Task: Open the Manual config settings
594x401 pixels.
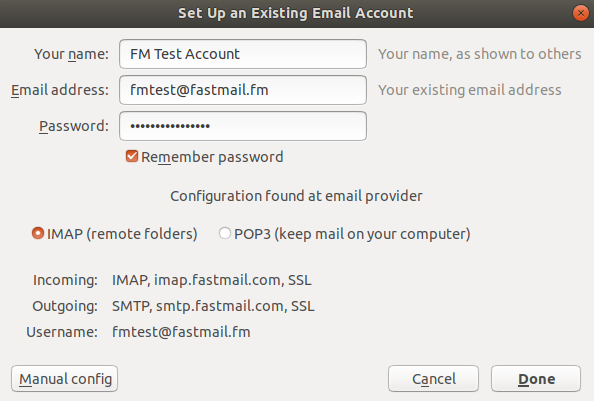Action: 64,379
